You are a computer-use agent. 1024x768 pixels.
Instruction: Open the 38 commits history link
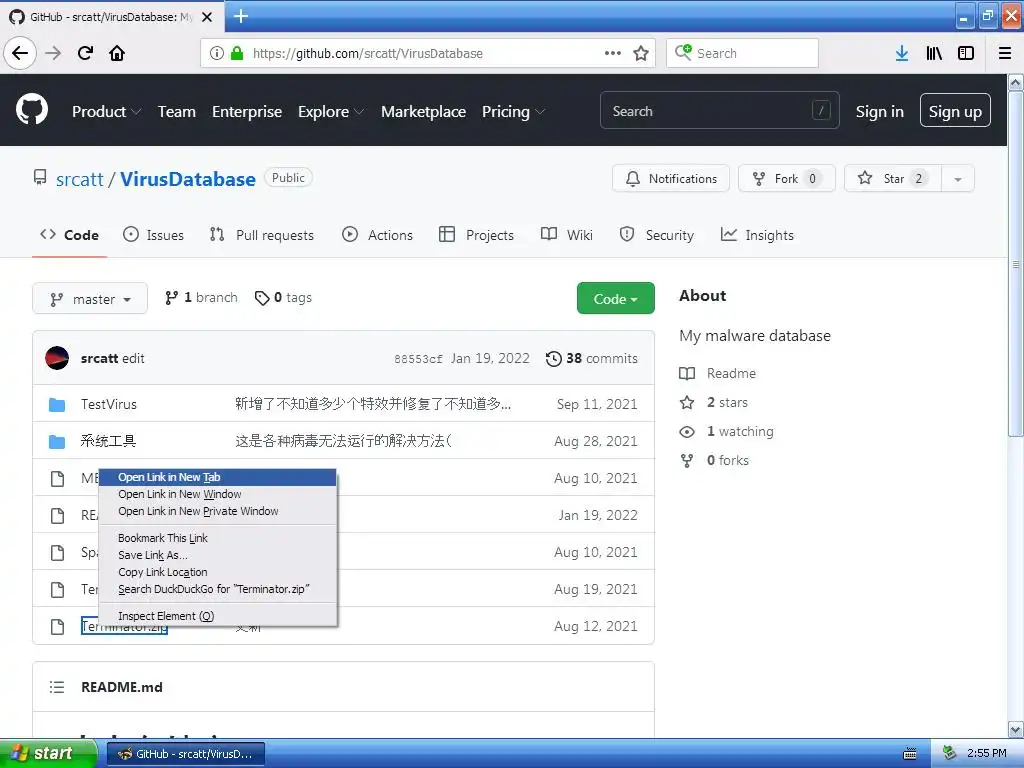point(592,359)
